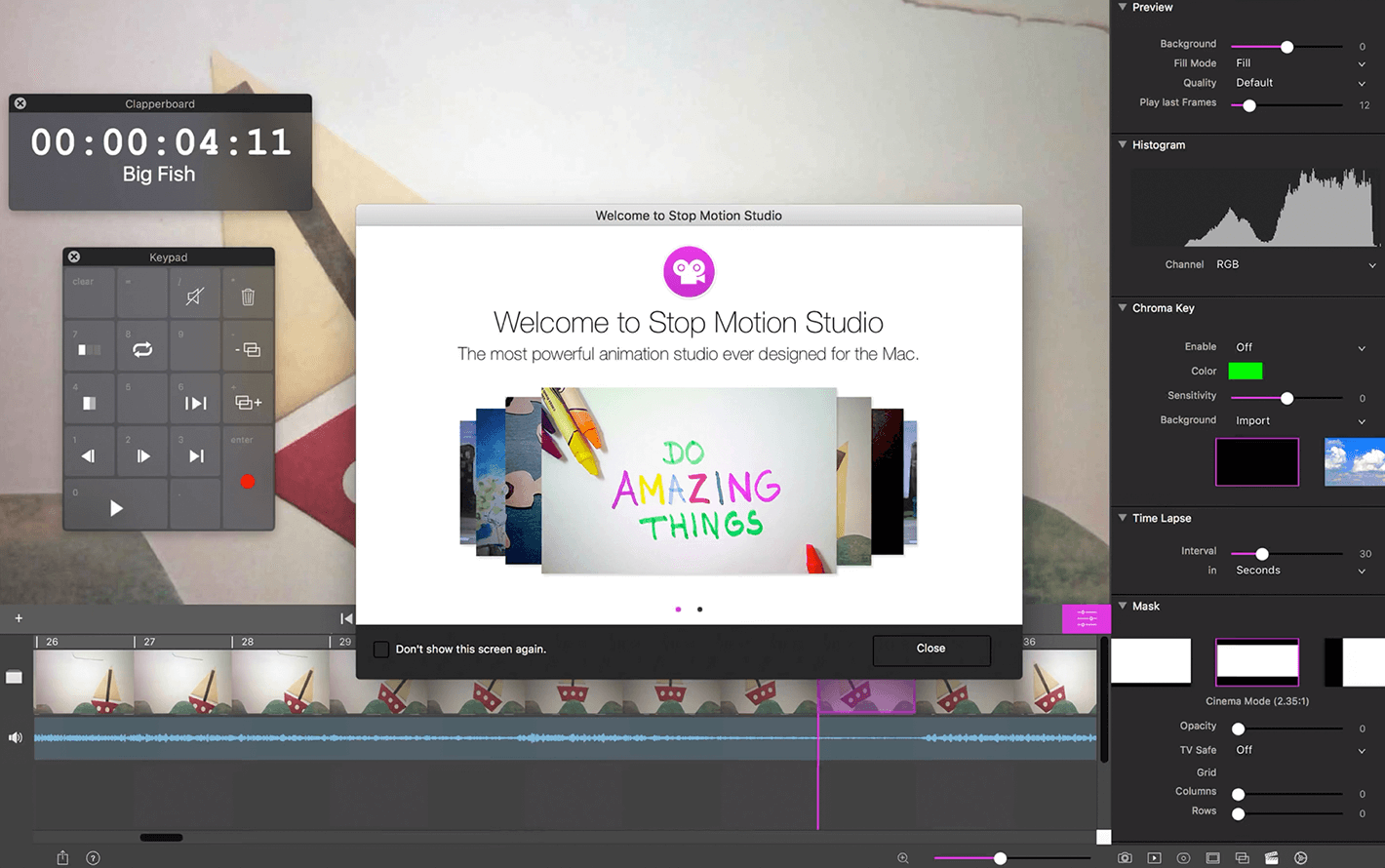Screen dimensions: 1385x868
Task: Click the Keypad key 6 skip icon
Action: pyautogui.click(x=196, y=403)
